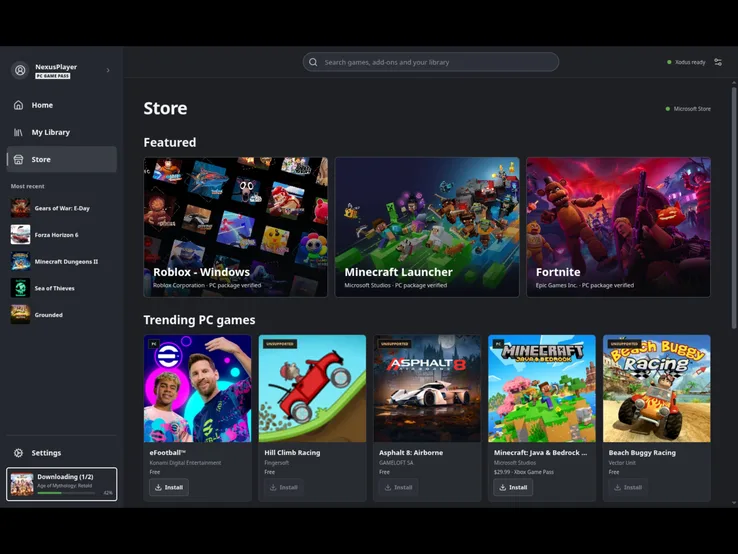The width and height of the screenshot is (738, 554).
Task: Open My Library in the sidebar
Action: pos(62,132)
